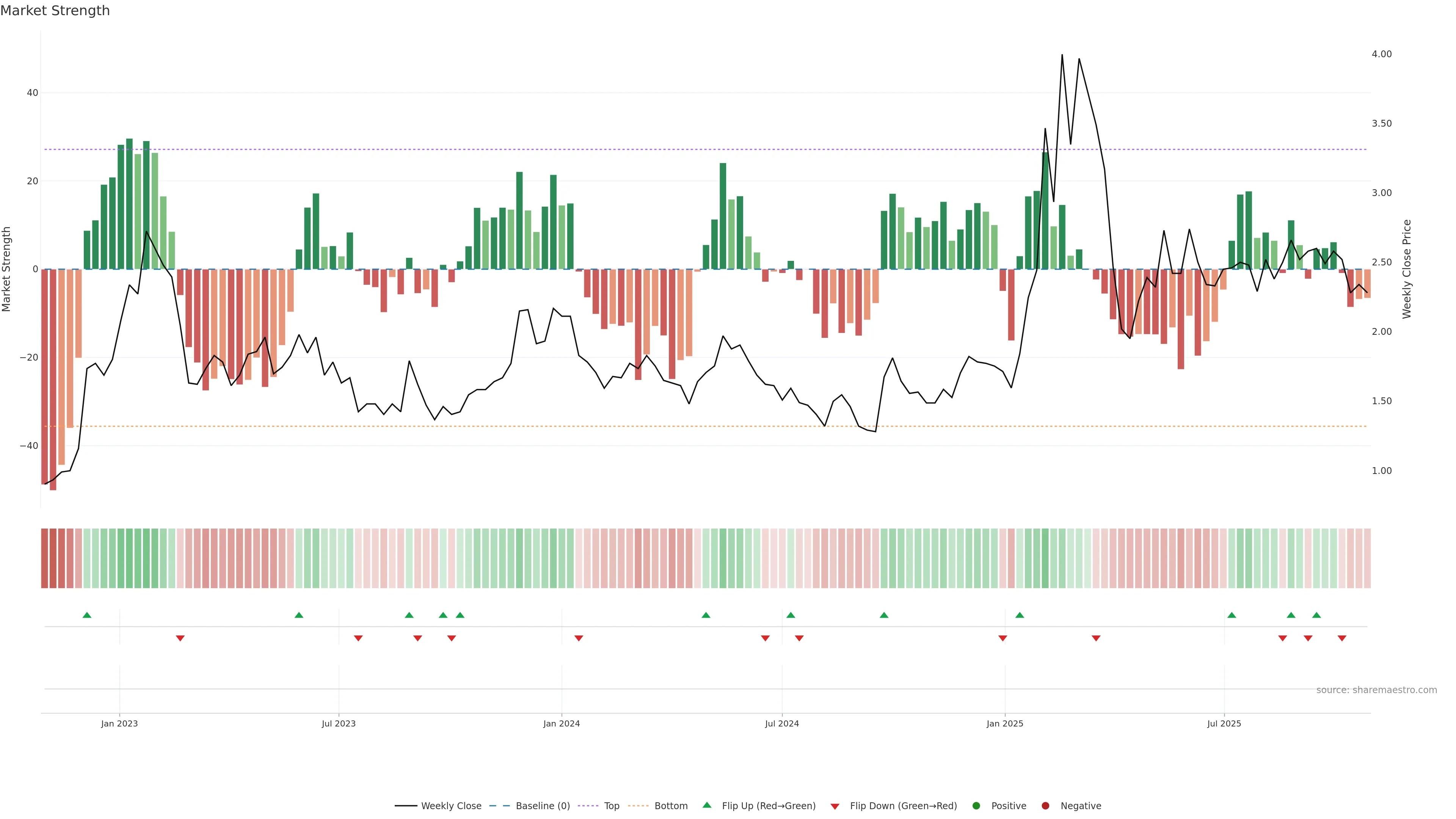Click the green flip-up marker just after Jan 2025
The height and width of the screenshot is (819, 1456).
click(x=1020, y=615)
